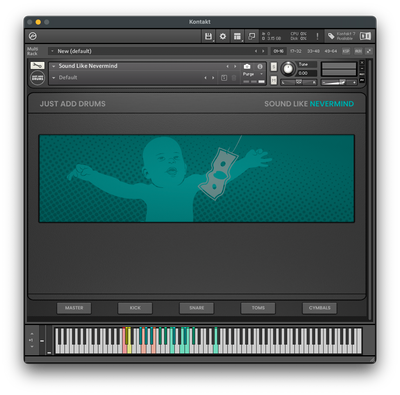Viewport: 400px width, 395px height.
Task: Save snapshot with the disk icon
Action: 224,78
